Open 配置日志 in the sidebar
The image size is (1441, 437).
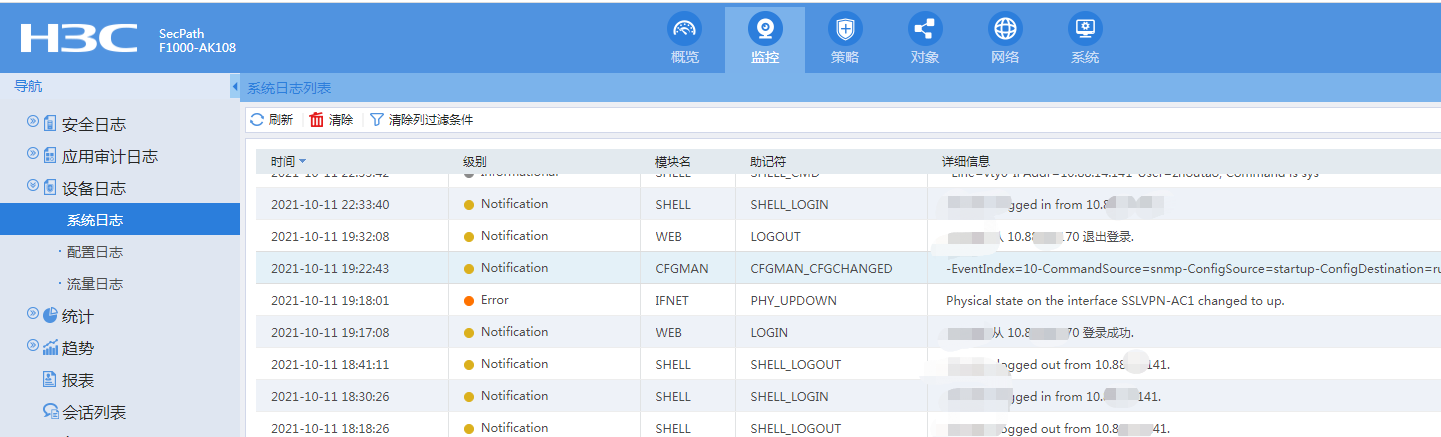click(x=95, y=252)
